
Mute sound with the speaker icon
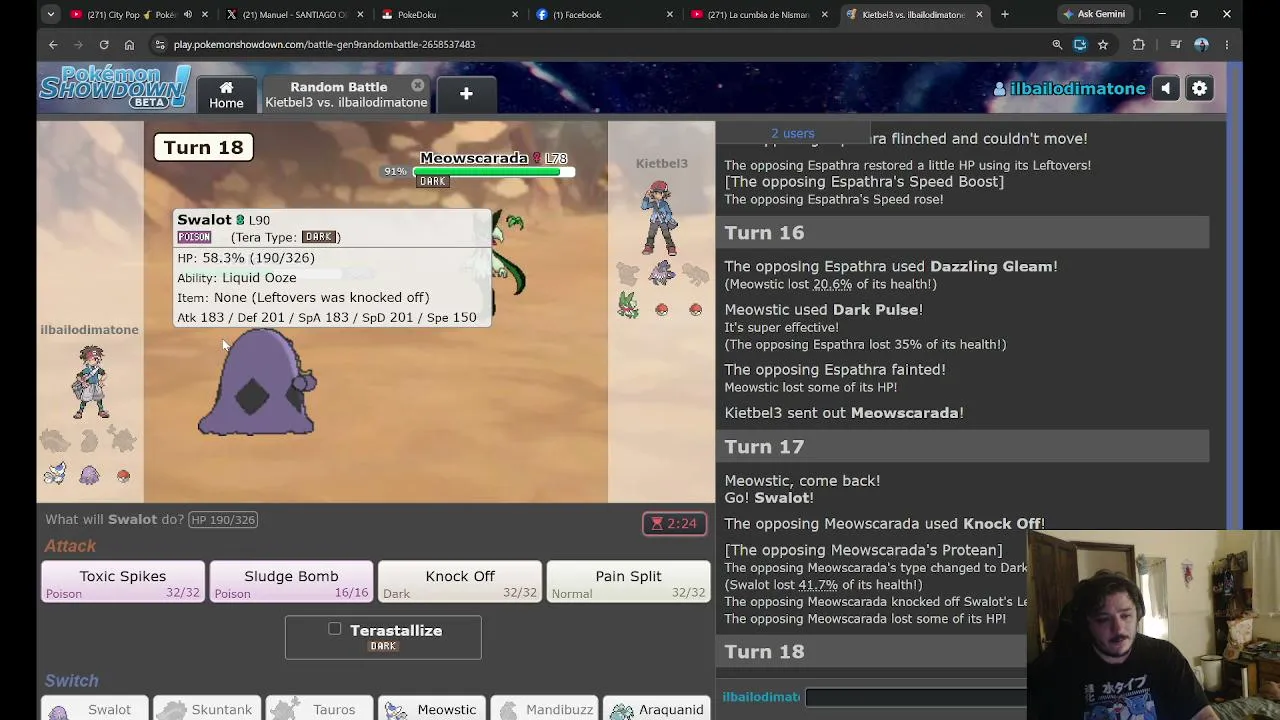[1166, 88]
